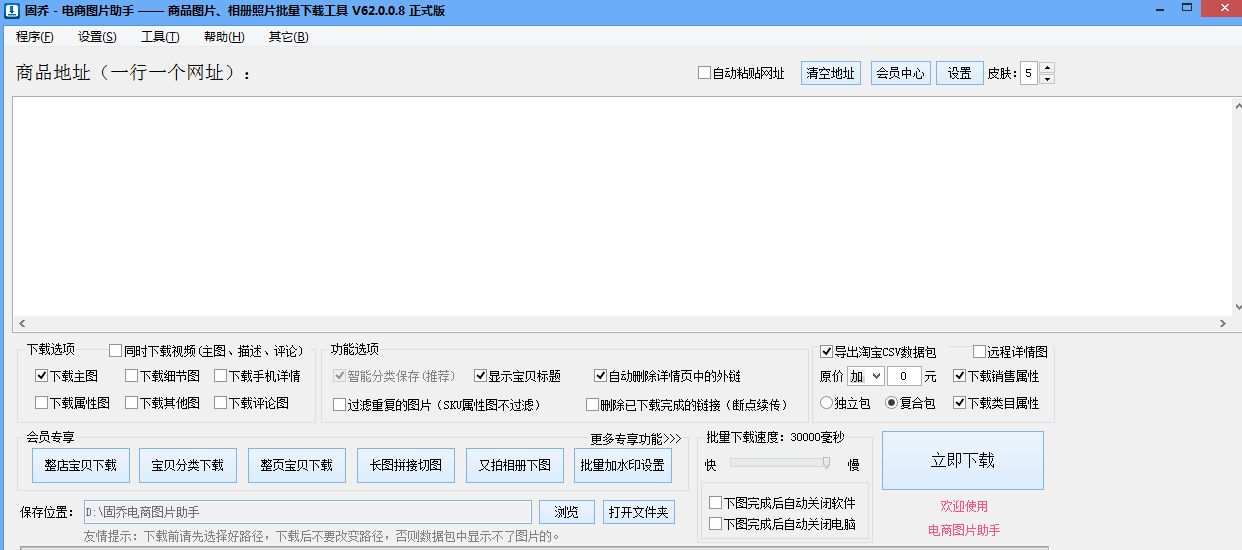This screenshot has width=1242, height=550.
Task: Check 下载细节图 option
Action: (x=131, y=376)
